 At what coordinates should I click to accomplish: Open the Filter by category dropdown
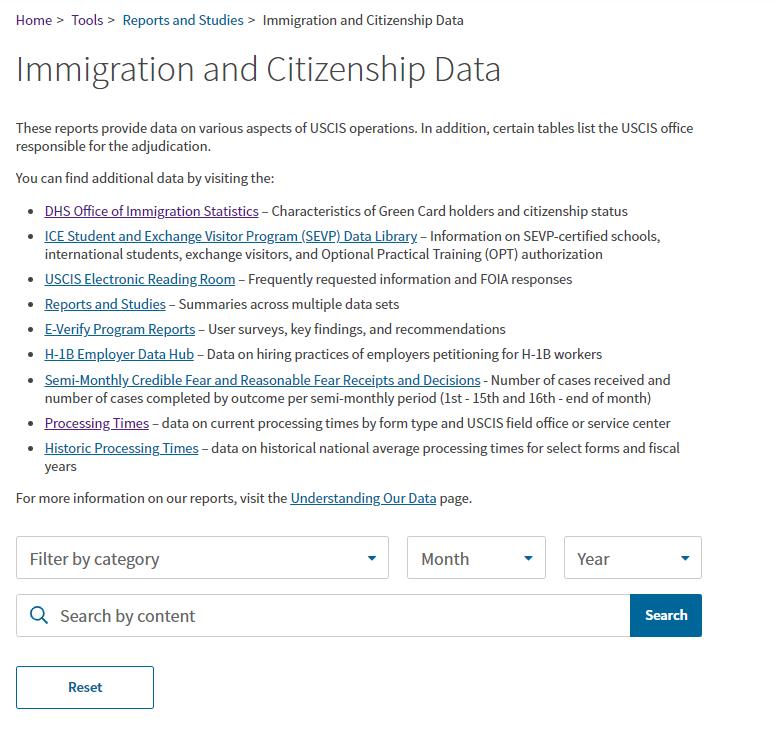[202, 558]
